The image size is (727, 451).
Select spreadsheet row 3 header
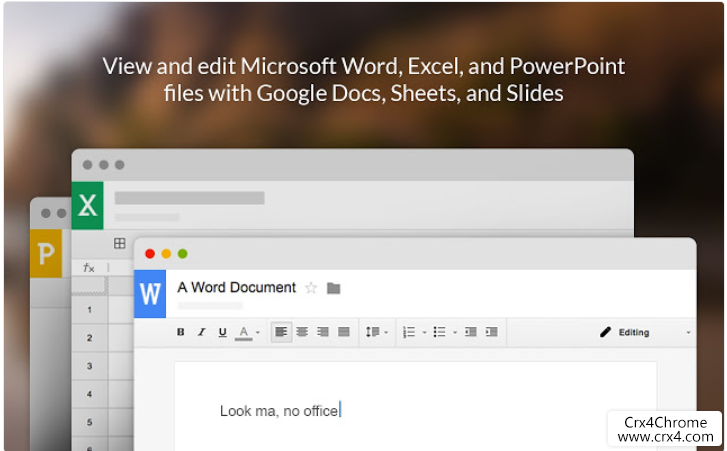pyautogui.click(x=89, y=366)
